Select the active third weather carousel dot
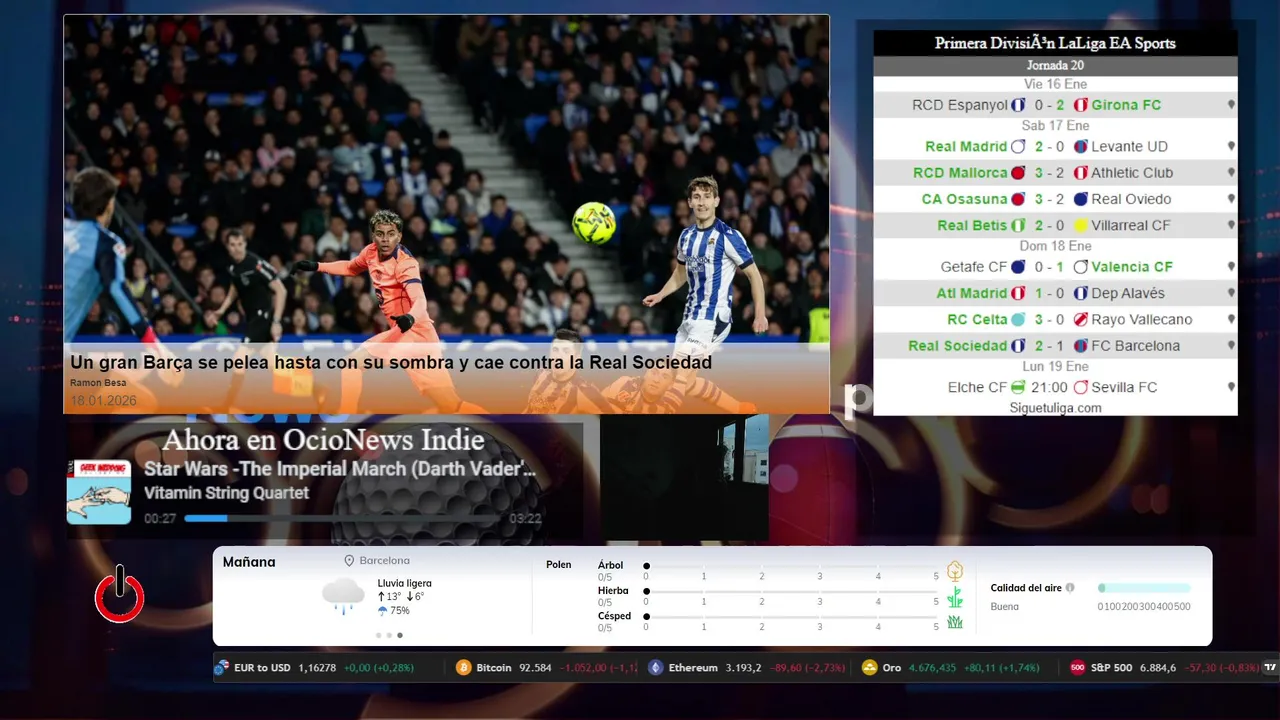Screen dimensions: 1280x720 coord(400,635)
